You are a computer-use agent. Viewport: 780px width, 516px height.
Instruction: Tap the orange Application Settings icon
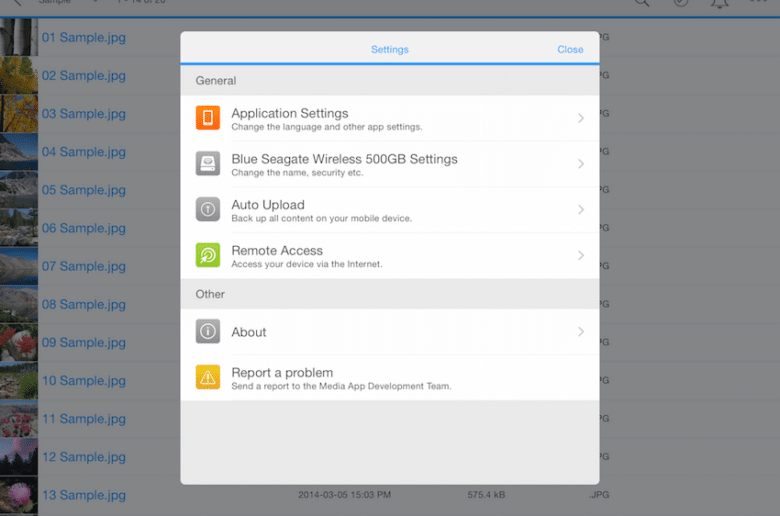tap(208, 117)
